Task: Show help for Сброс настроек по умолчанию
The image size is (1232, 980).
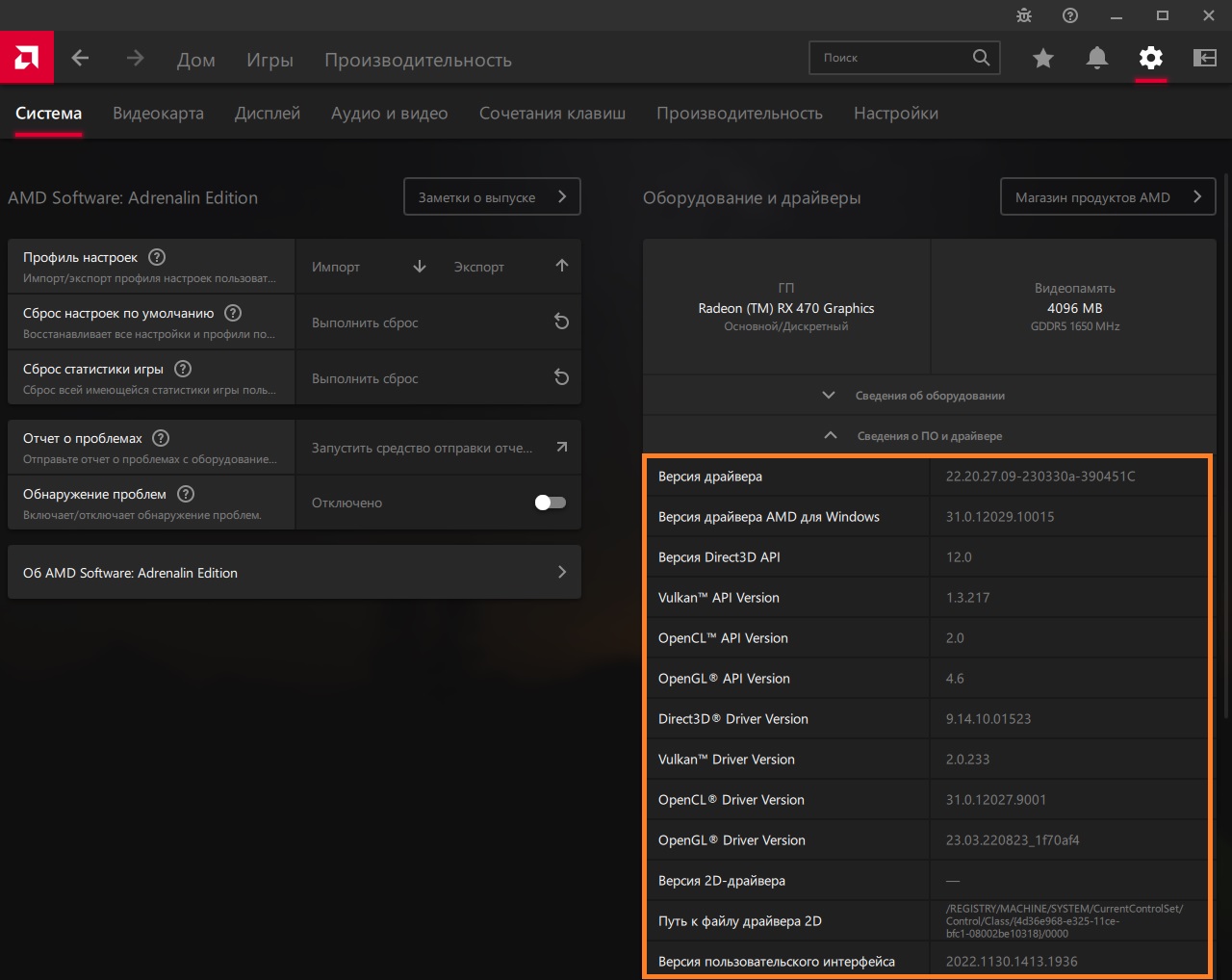Action: (233, 313)
